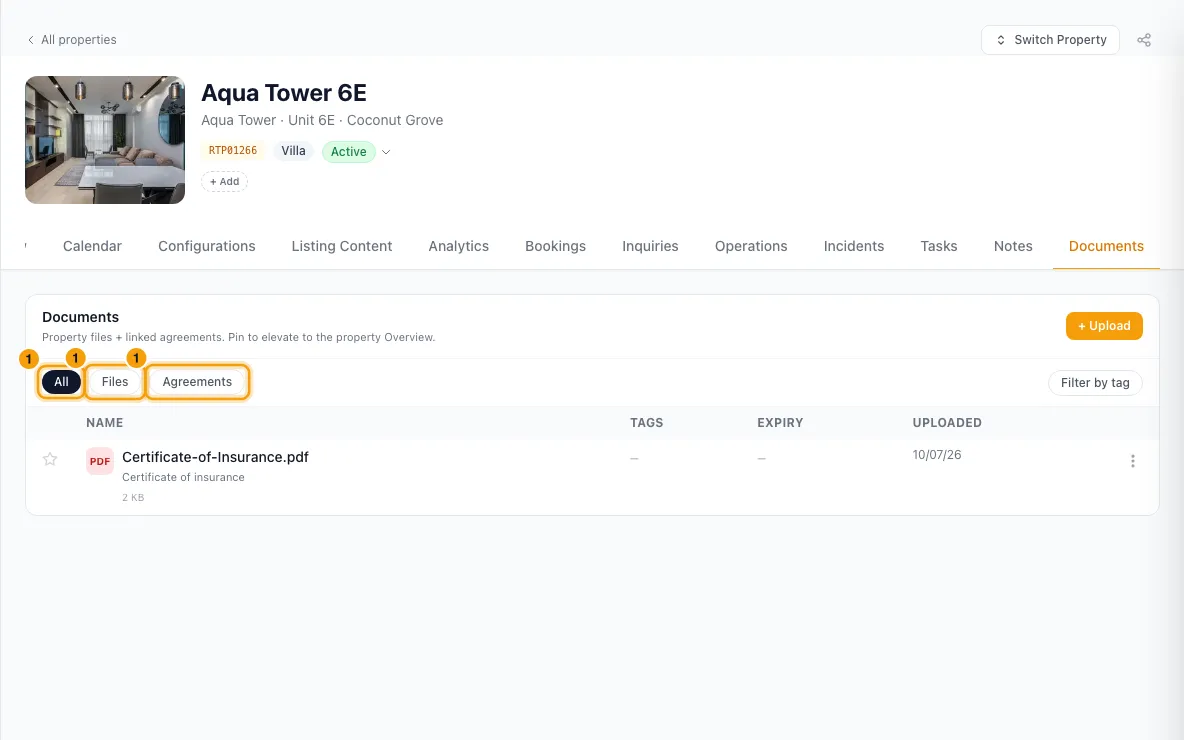Filter documents to Agreements only
This screenshot has width=1184, height=740.
[x=197, y=382]
